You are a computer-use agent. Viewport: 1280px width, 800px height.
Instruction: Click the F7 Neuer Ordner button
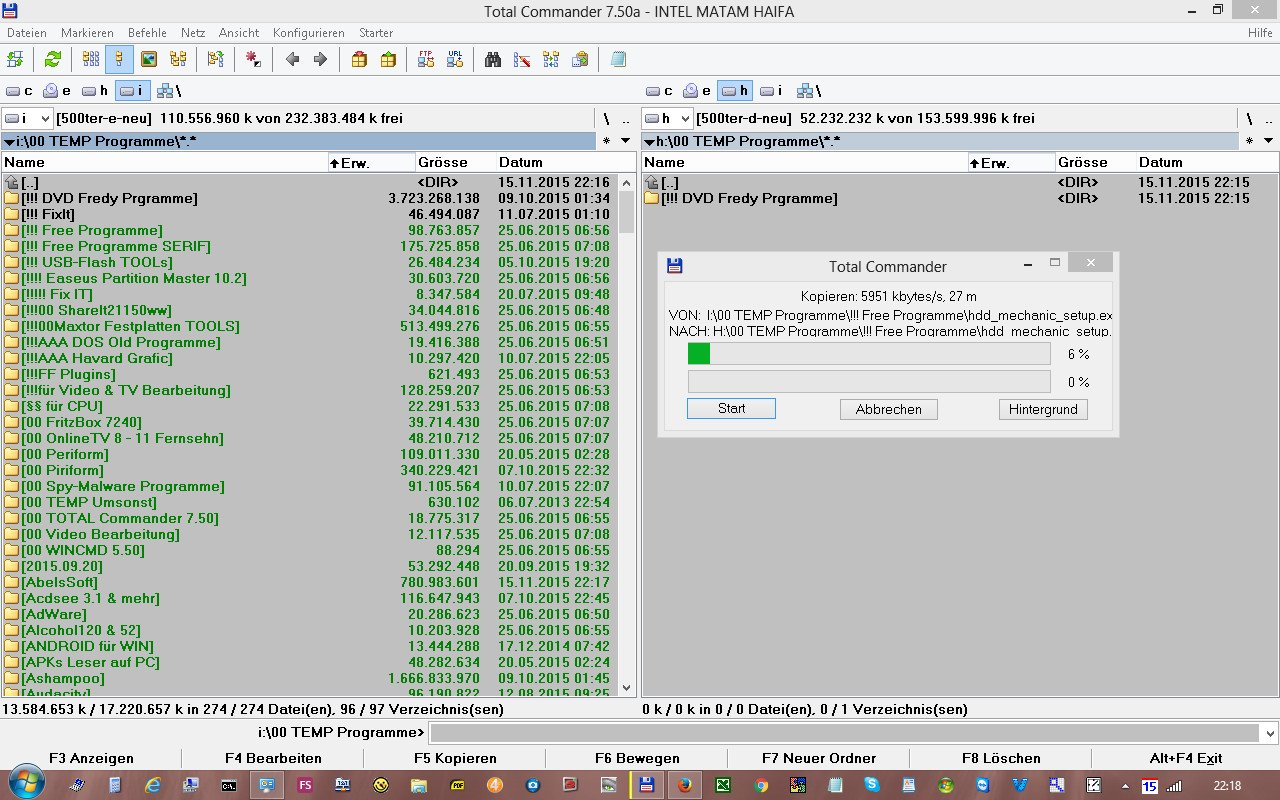click(819, 758)
